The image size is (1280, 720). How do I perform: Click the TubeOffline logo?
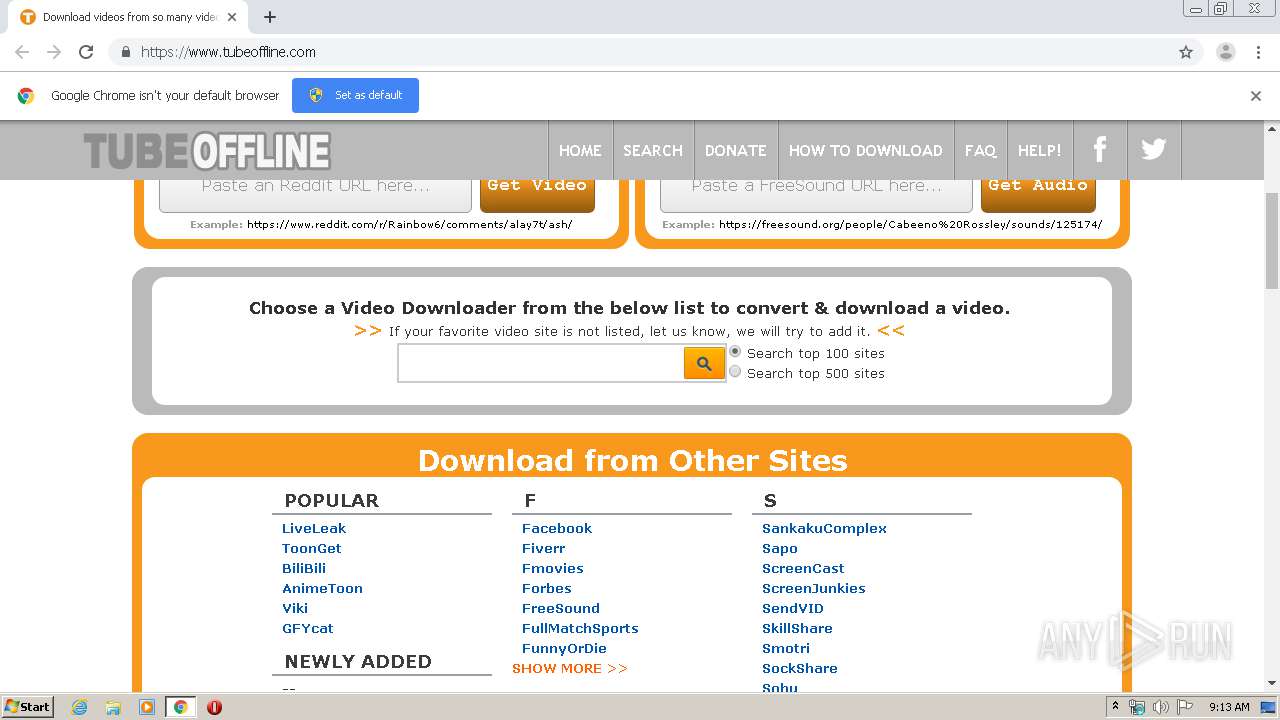(x=207, y=151)
